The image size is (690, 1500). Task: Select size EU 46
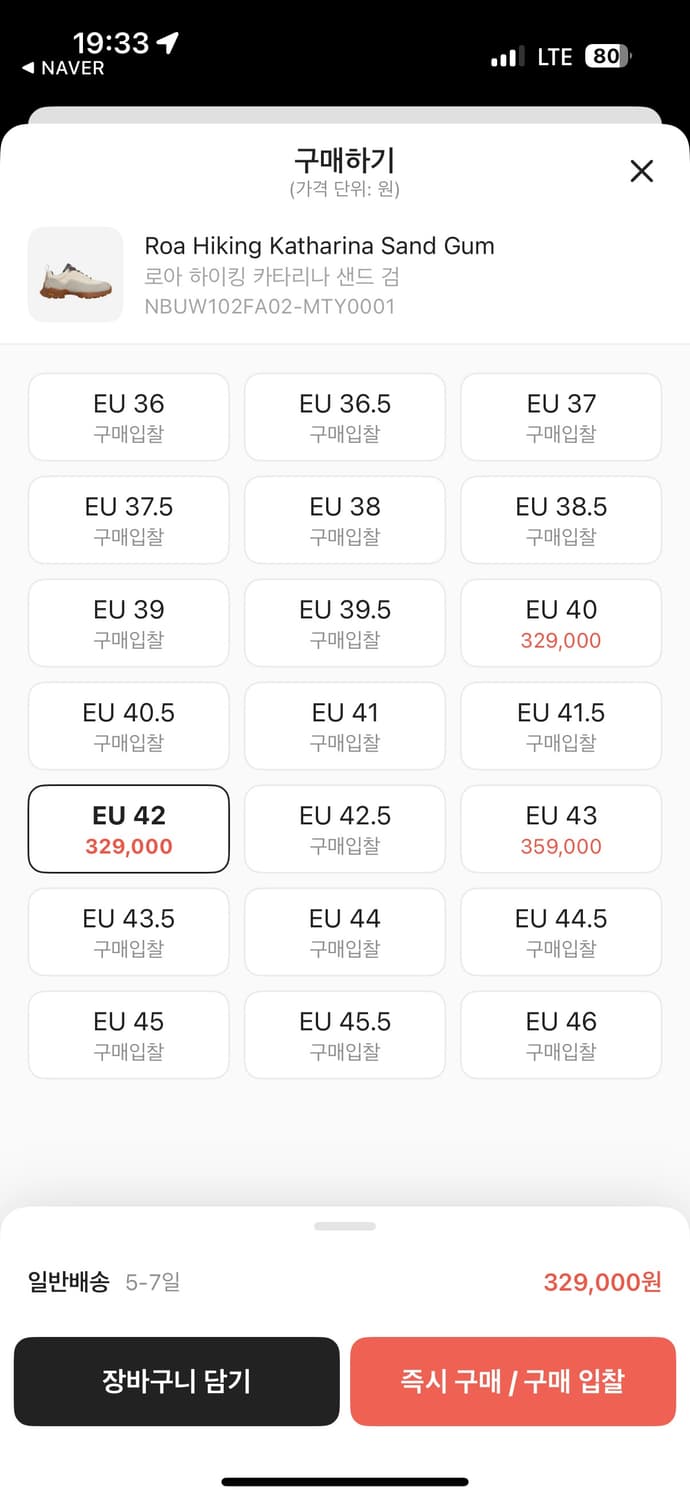[x=561, y=1035]
